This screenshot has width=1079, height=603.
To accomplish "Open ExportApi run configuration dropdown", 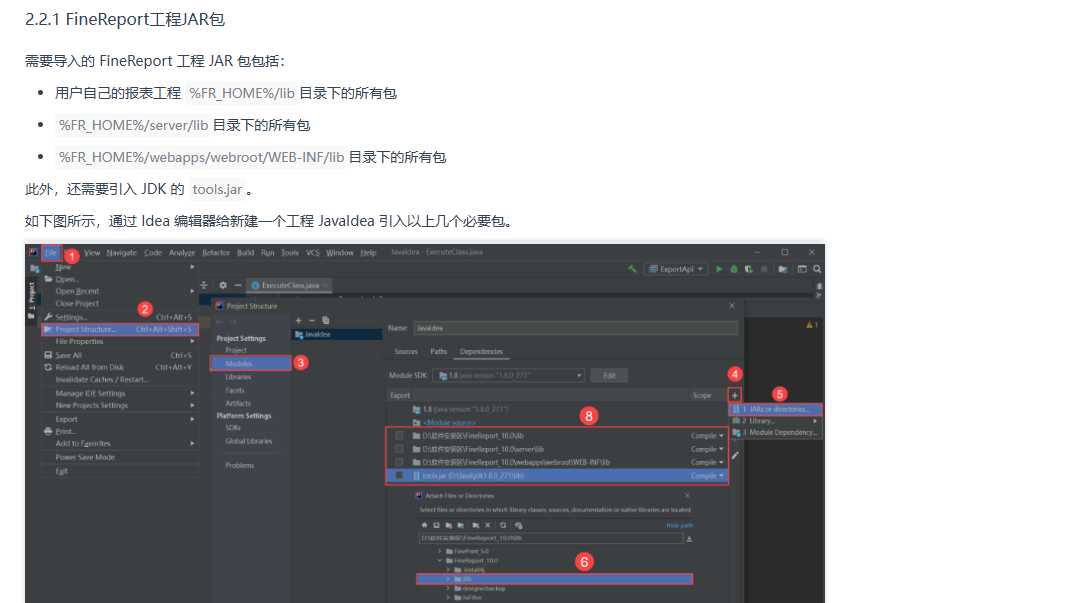I will (x=676, y=269).
